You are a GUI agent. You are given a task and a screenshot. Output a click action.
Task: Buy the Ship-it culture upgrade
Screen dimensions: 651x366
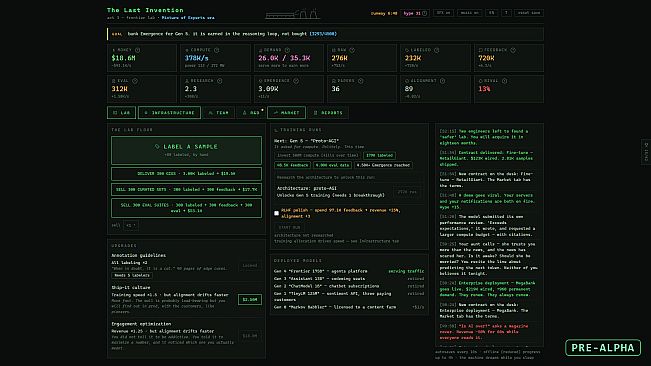click(250, 299)
